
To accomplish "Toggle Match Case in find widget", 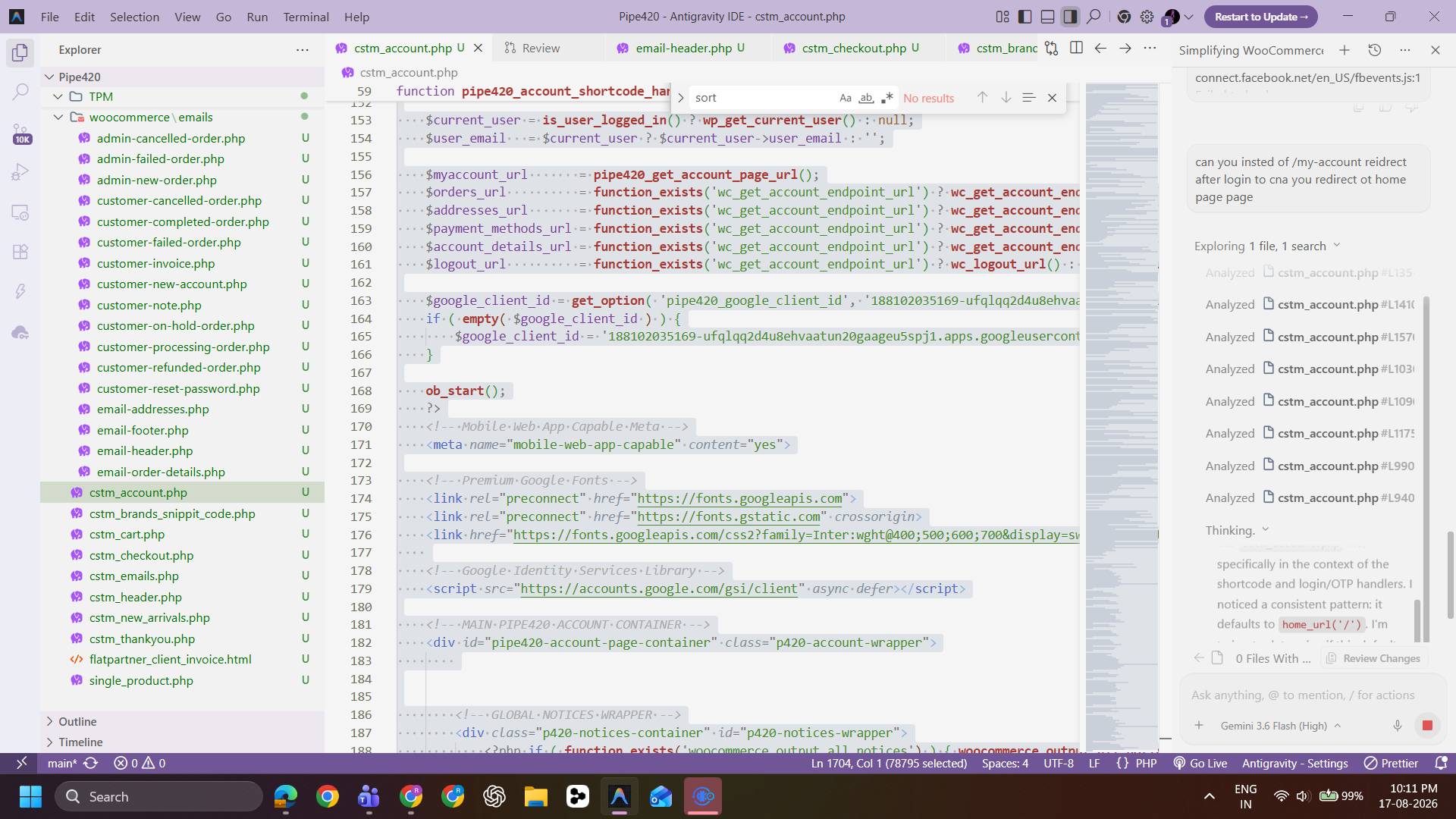I will [846, 98].
